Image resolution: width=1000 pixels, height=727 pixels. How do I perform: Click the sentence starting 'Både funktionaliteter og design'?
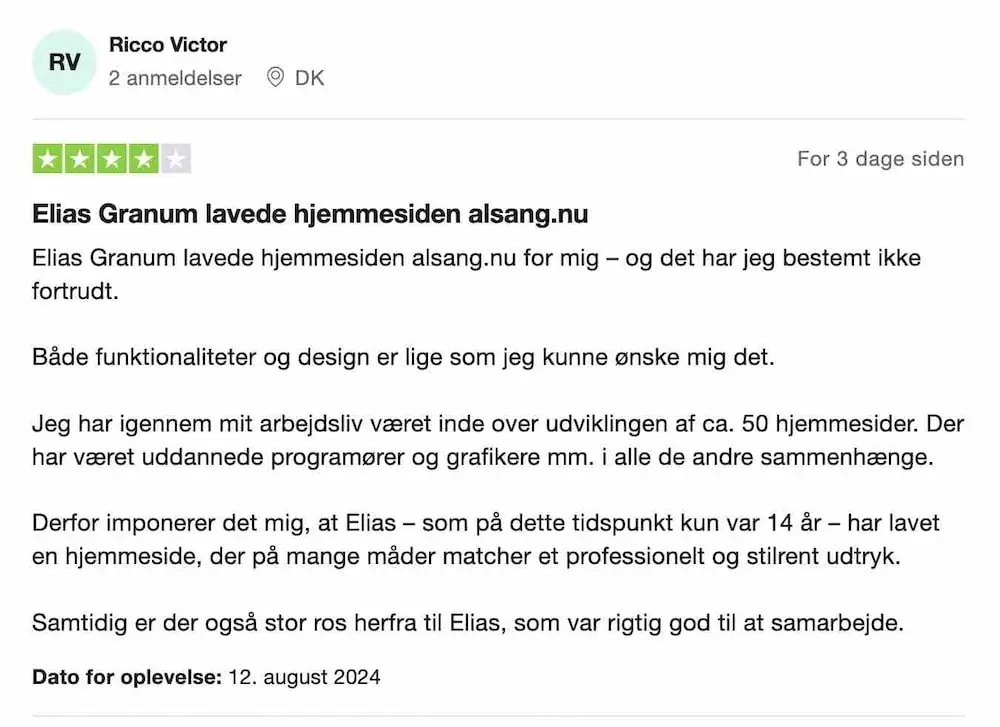(x=403, y=357)
